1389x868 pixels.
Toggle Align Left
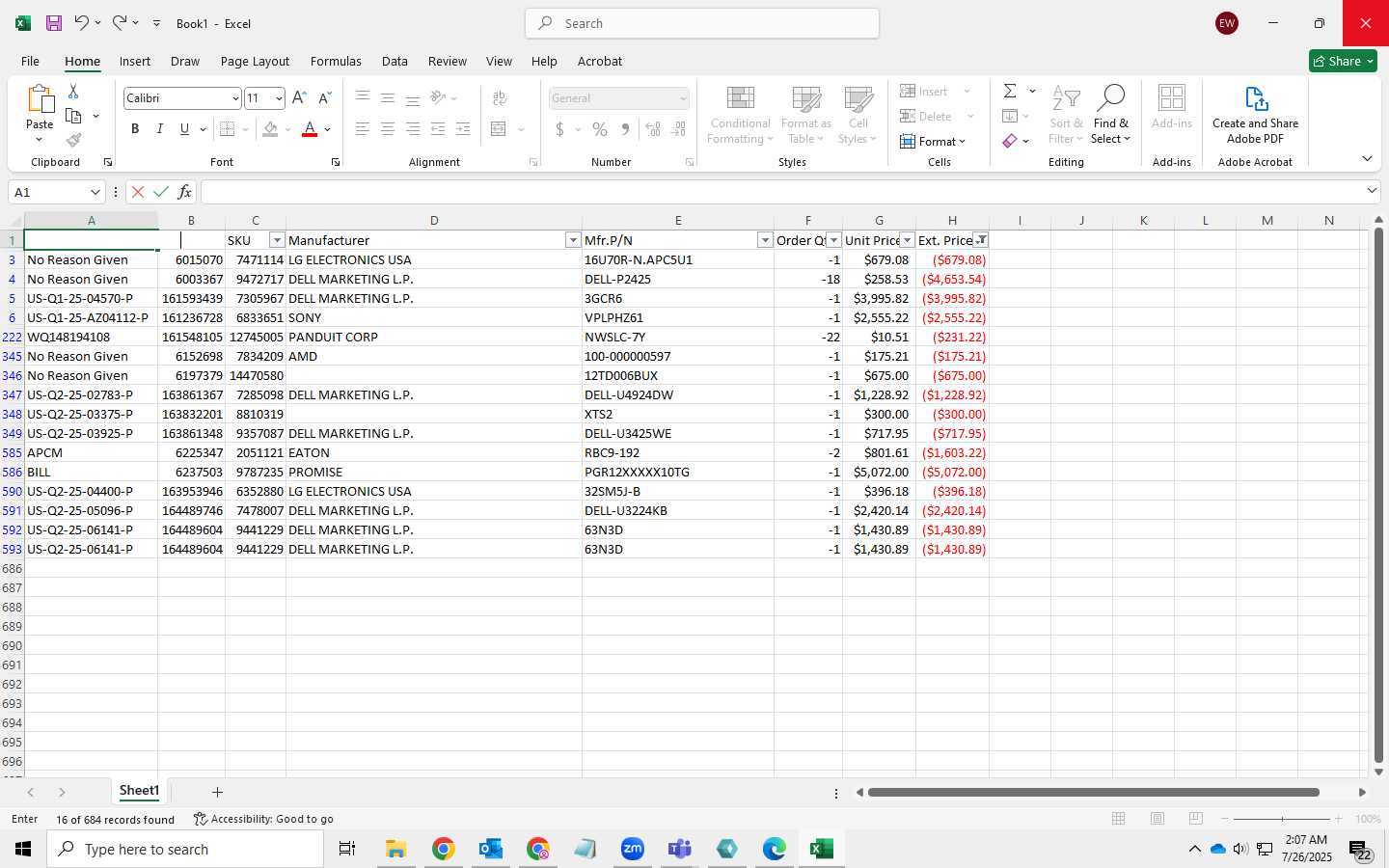pos(363,129)
